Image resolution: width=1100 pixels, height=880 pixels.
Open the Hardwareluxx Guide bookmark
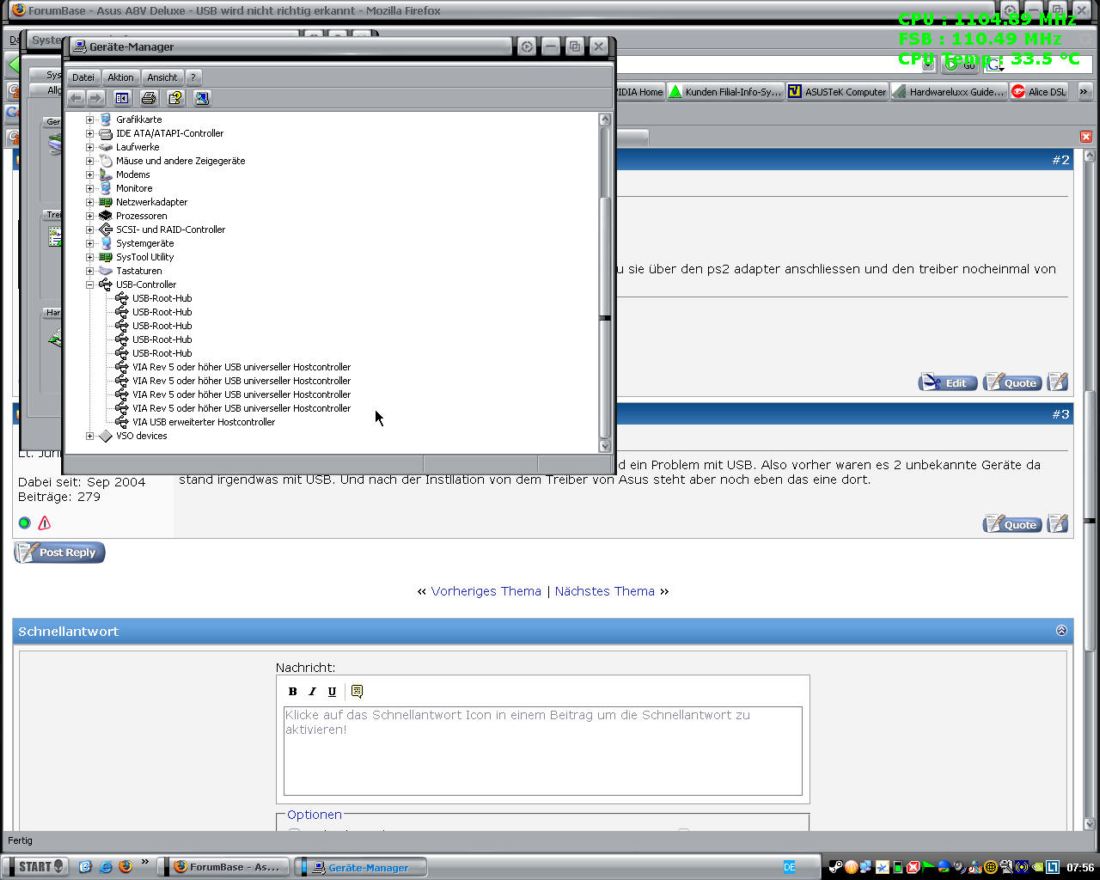[949, 92]
